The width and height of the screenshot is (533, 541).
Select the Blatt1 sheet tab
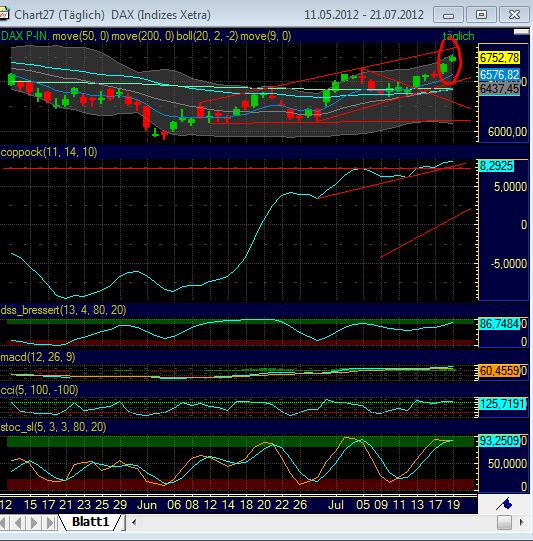pos(90,522)
